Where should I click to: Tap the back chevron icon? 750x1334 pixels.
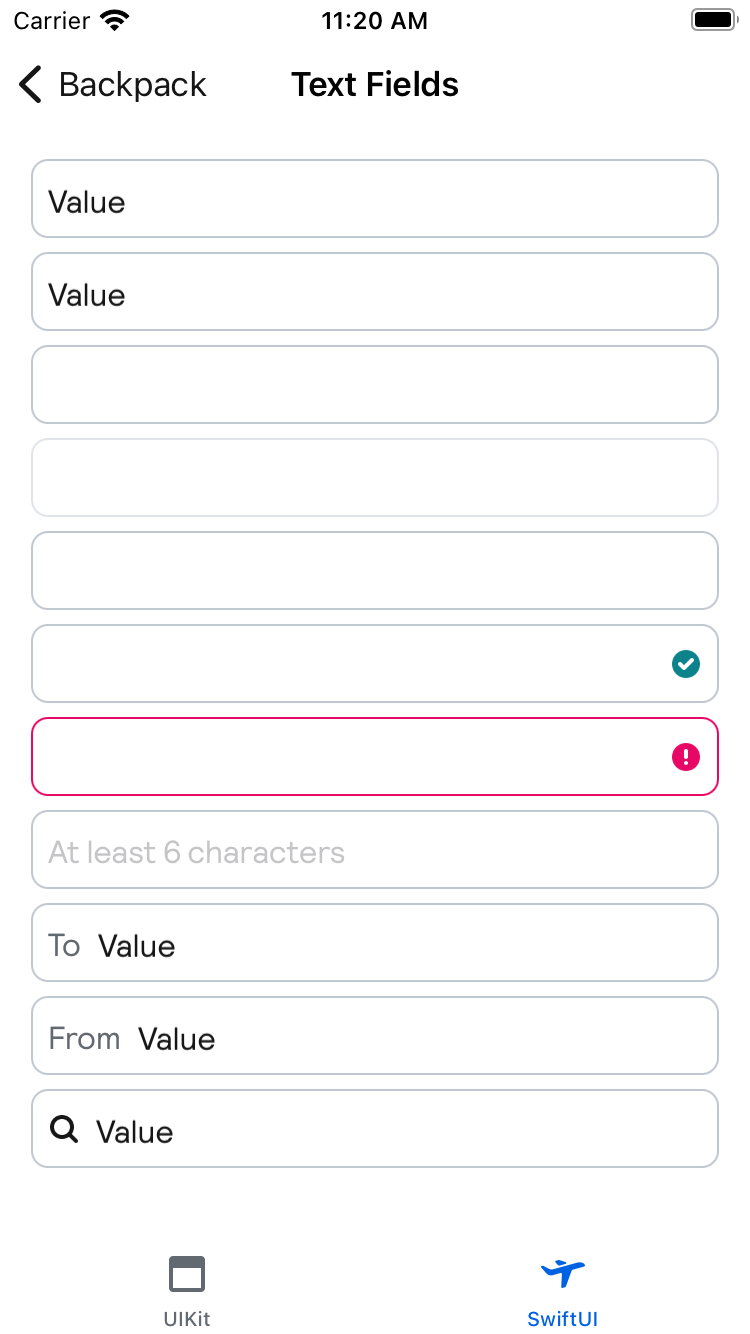pos(31,85)
